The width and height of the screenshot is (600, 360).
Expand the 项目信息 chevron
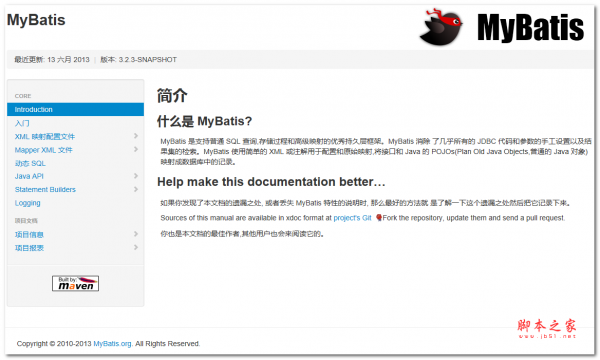click(135, 234)
